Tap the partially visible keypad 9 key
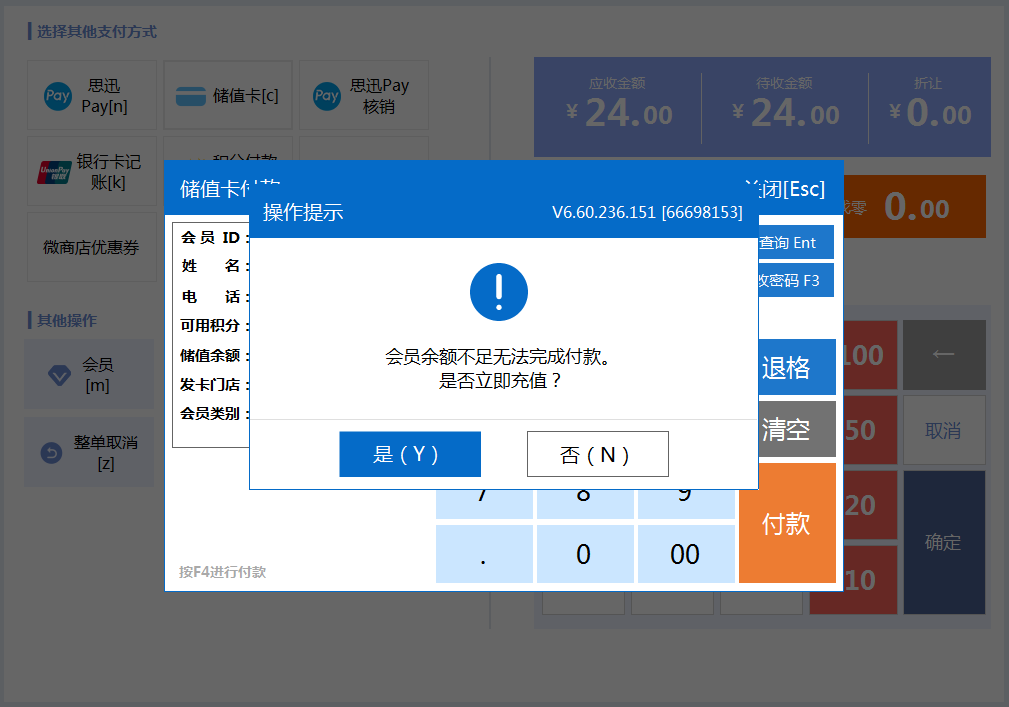Screen dimensions: 1009x707 click(685, 504)
